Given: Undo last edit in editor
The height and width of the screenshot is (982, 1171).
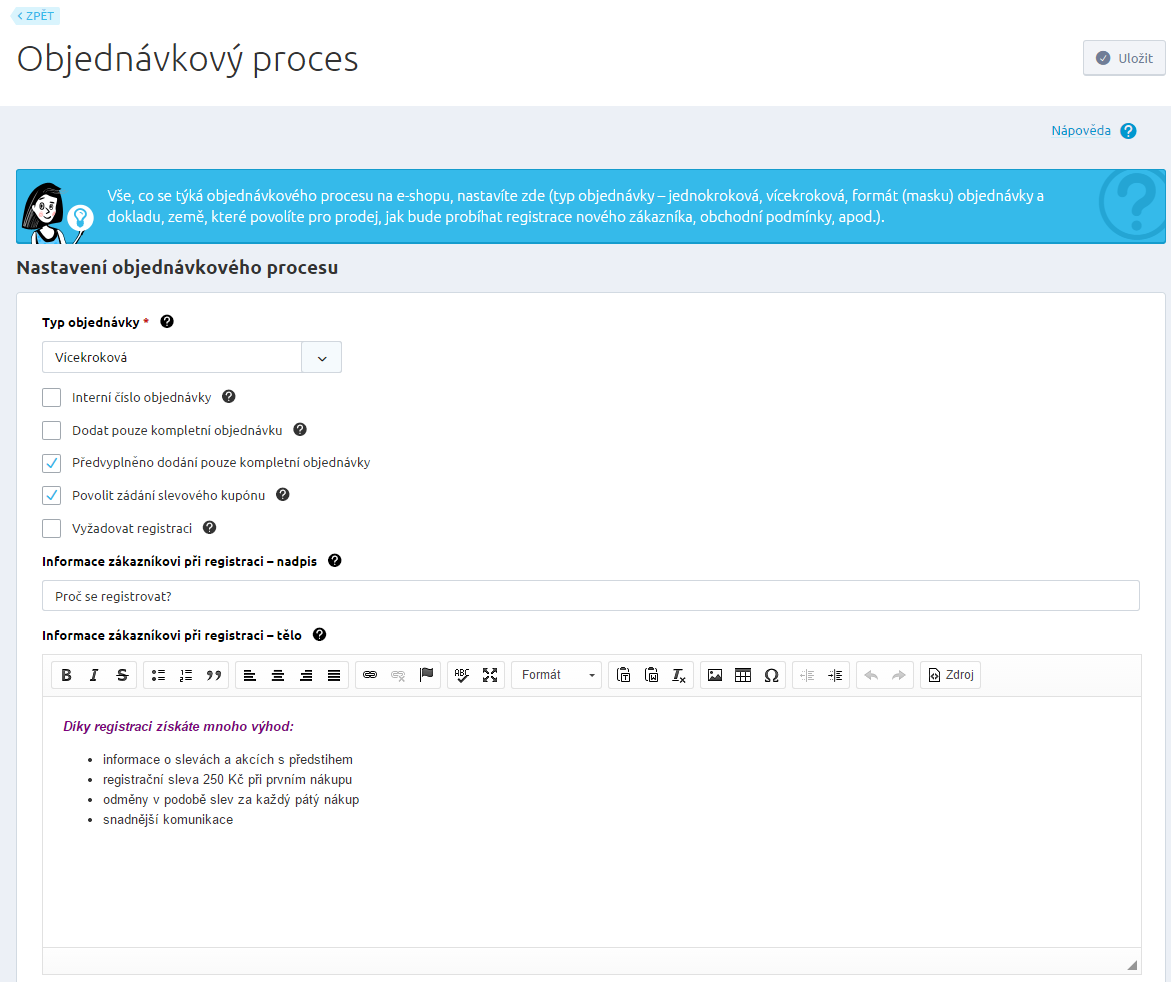Looking at the screenshot, I should pyautogui.click(x=871, y=675).
